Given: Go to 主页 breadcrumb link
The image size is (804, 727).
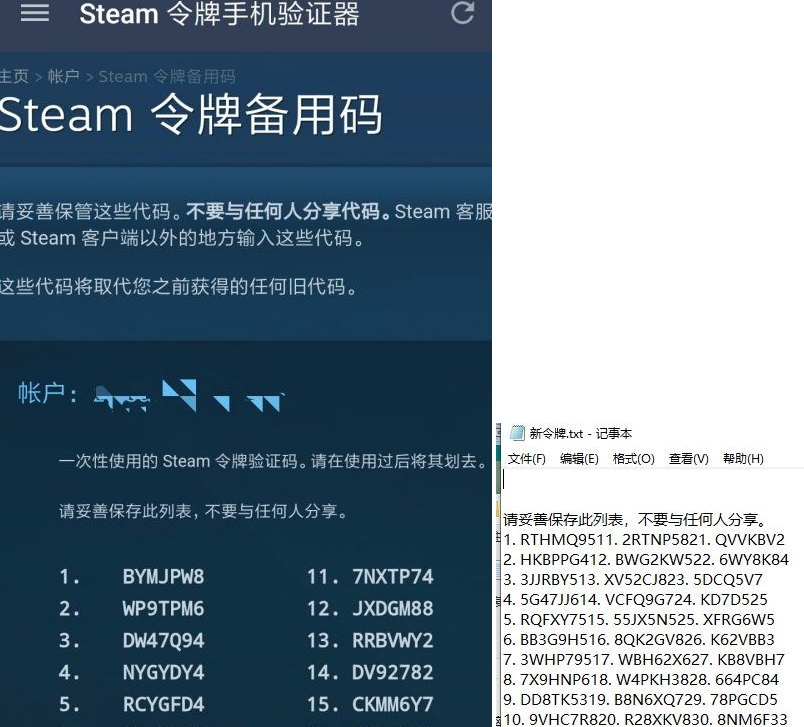Looking at the screenshot, I should [x=14, y=76].
